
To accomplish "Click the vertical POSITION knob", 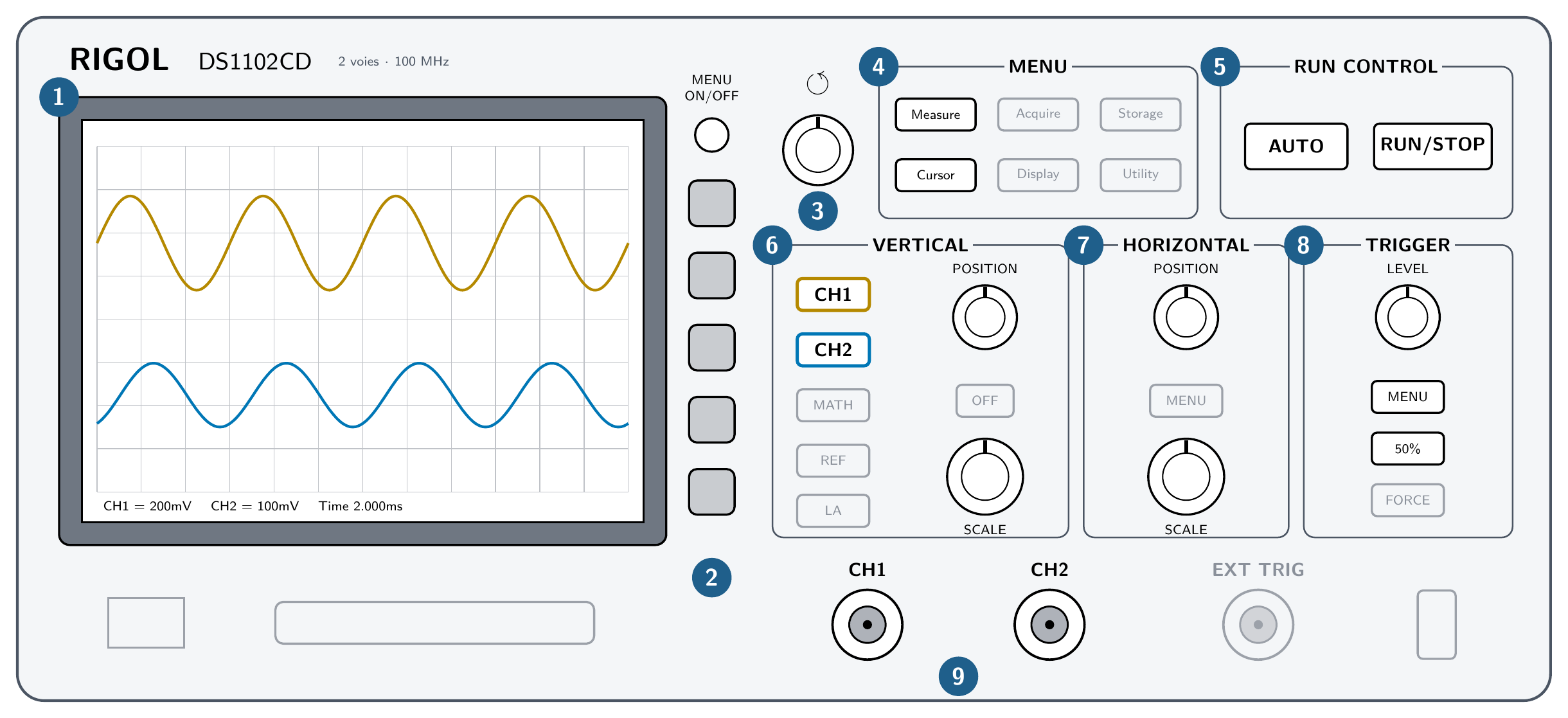I will click(x=984, y=317).
